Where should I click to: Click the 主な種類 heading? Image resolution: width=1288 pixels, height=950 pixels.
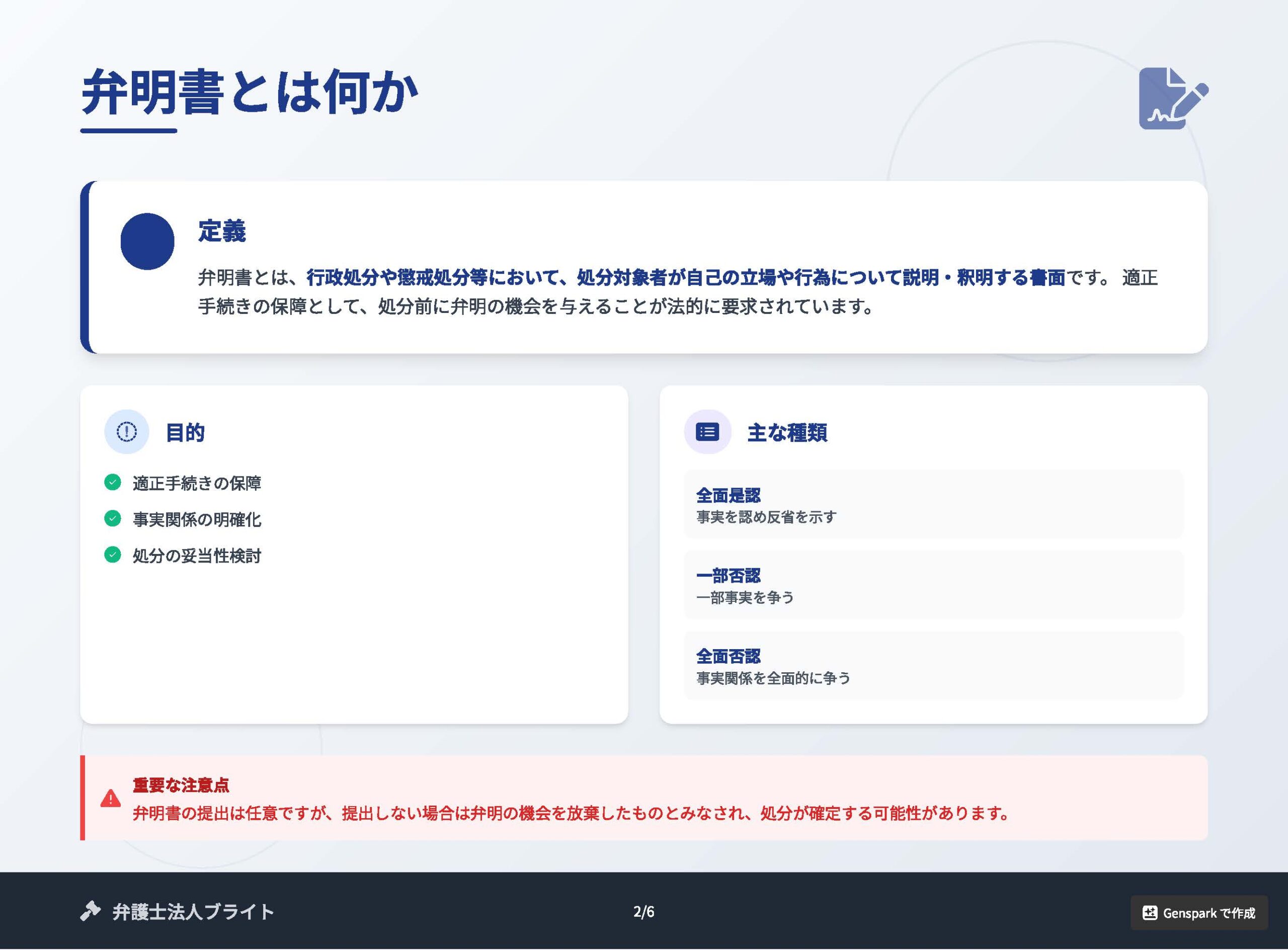point(787,432)
